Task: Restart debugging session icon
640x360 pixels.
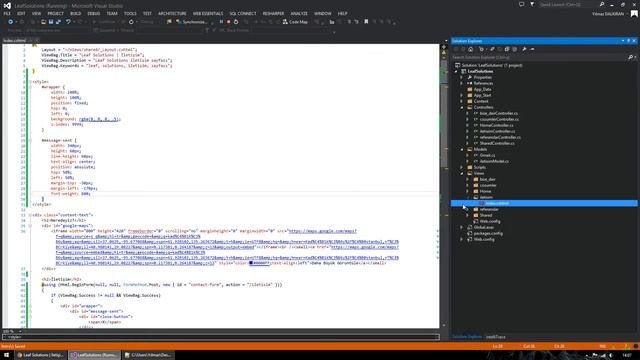Action: pyautogui.click(x=236, y=22)
